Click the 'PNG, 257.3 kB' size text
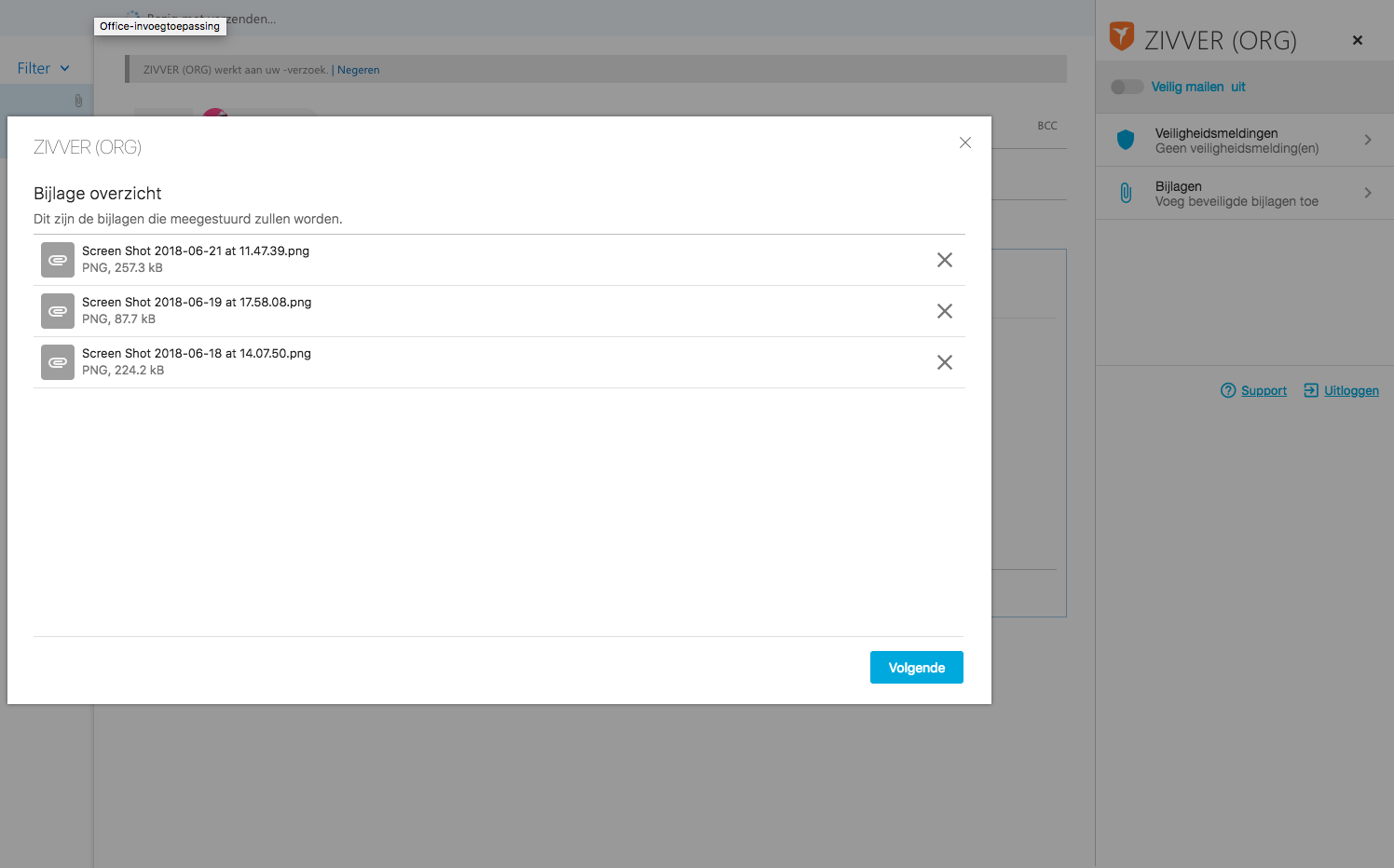Viewport: 1394px width, 868px height. click(x=122, y=267)
